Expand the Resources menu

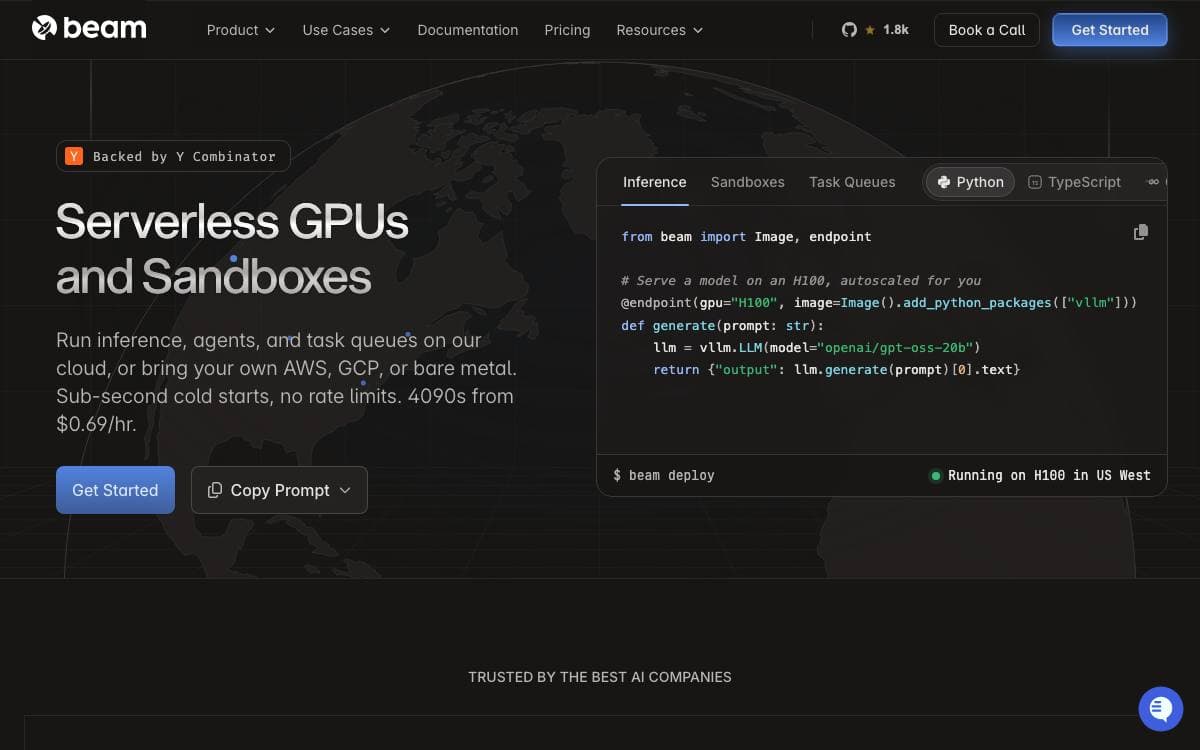[660, 30]
